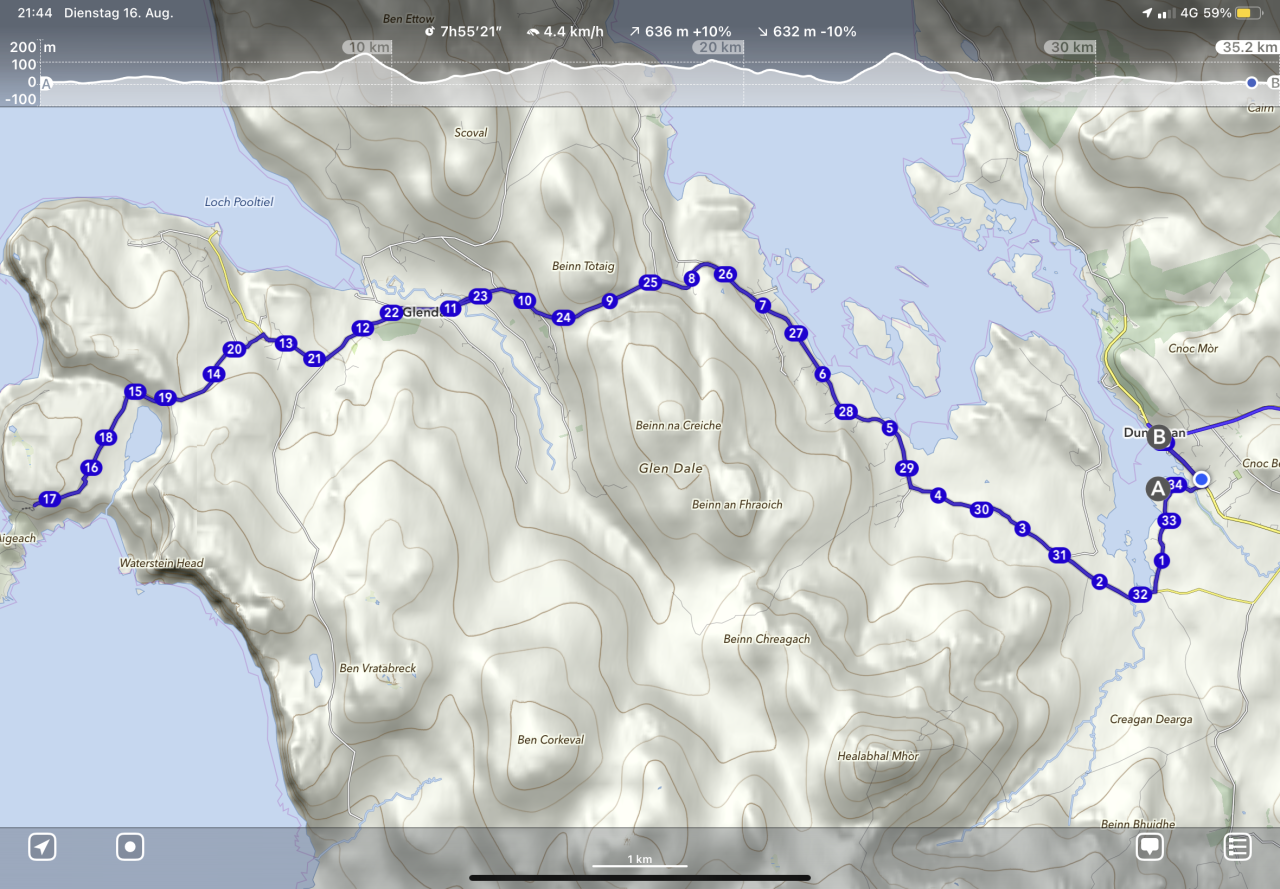This screenshot has width=1280, height=889.
Task: Open the list menu icon
Action: point(1238,847)
